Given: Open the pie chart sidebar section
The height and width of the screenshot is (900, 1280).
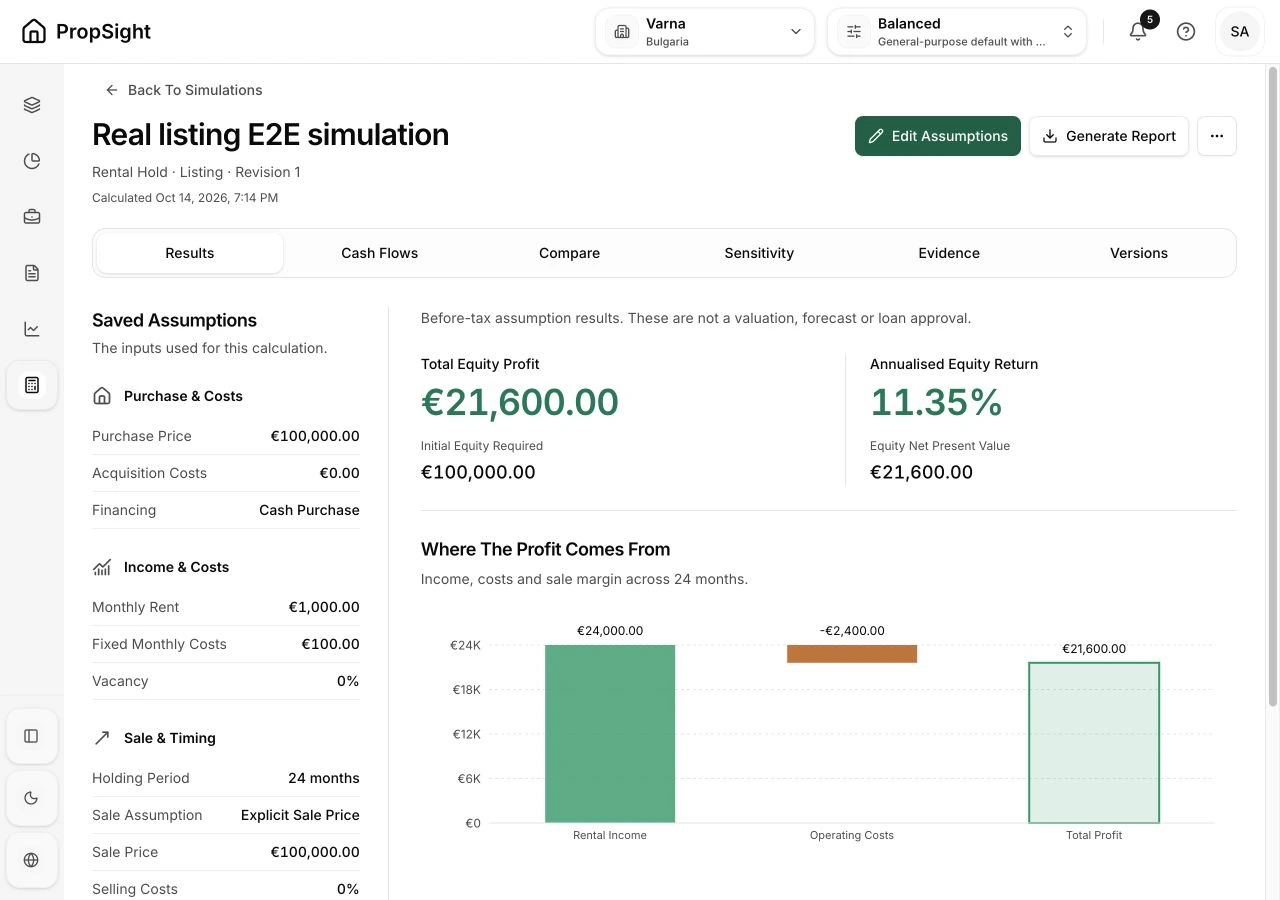Looking at the screenshot, I should pos(32,161).
